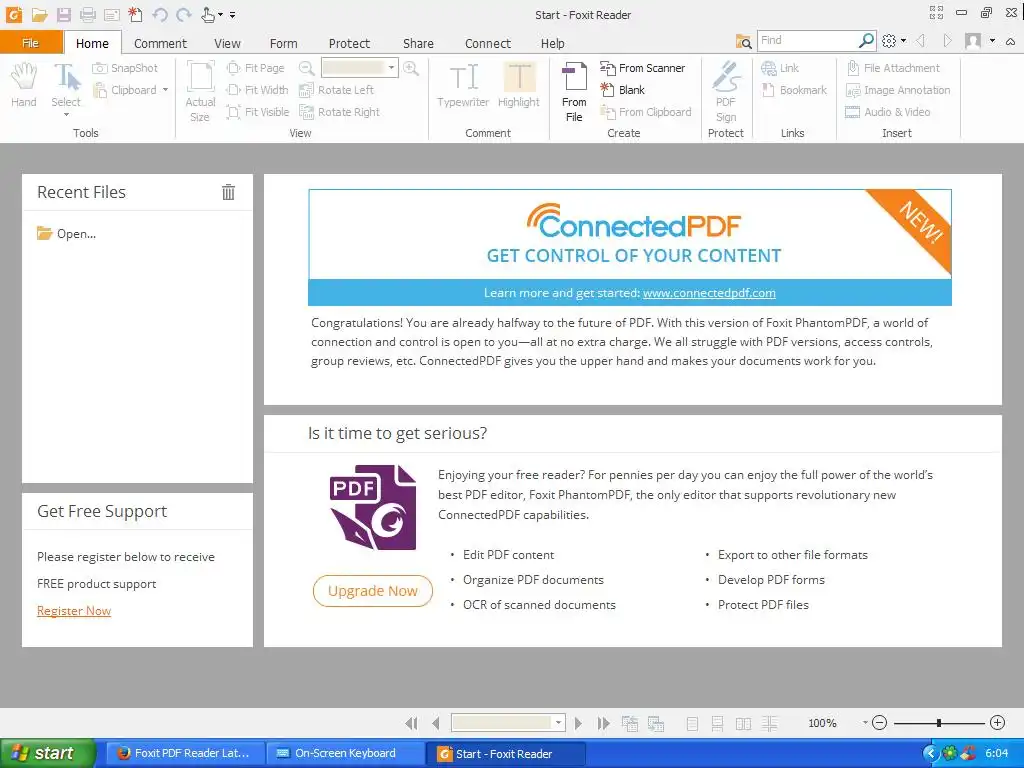Switch to the Share tab

pos(418,44)
